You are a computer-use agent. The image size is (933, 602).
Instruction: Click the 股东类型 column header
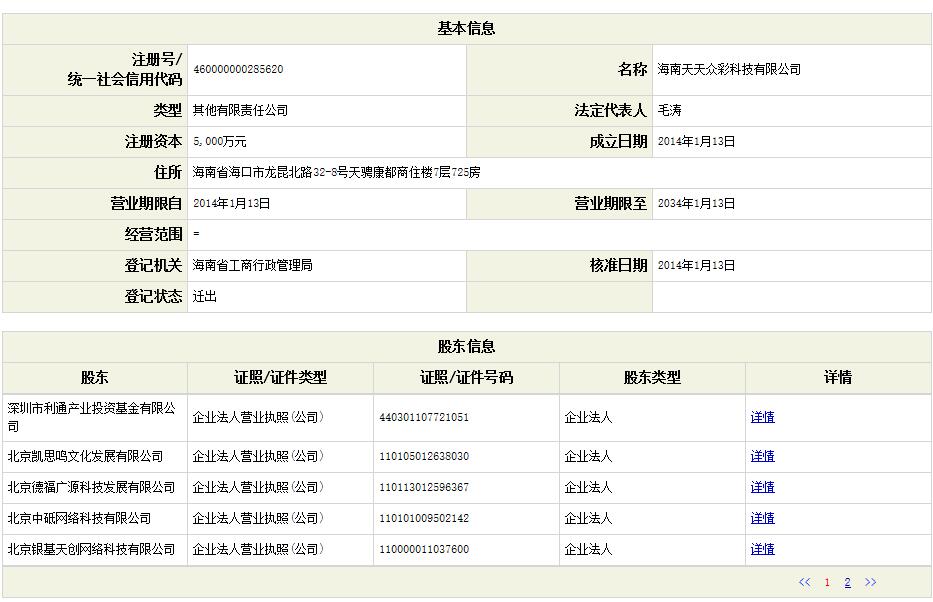coord(652,378)
